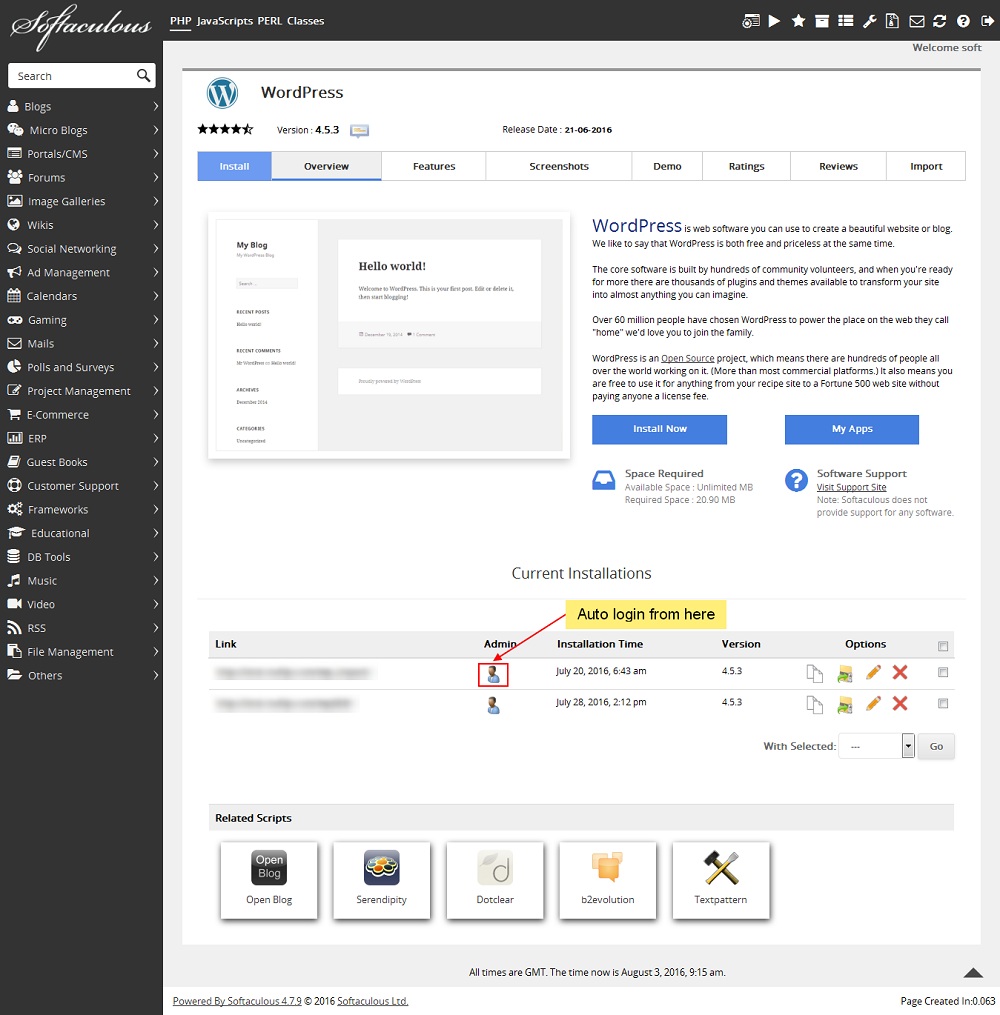Edit the July 20, 2016 installation with pencil icon
The height and width of the screenshot is (1015, 1000).
point(873,673)
